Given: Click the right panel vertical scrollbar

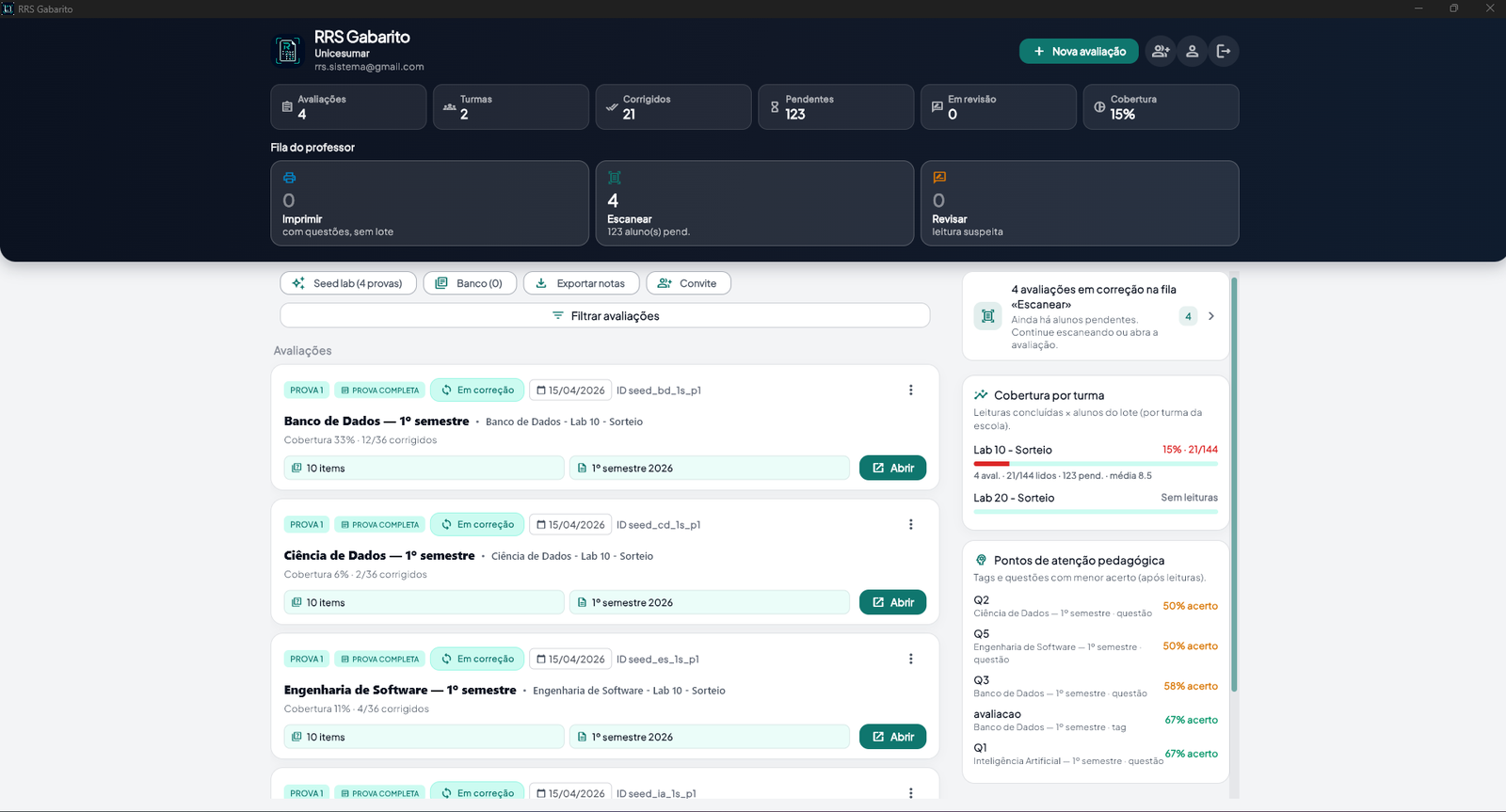Looking at the screenshot, I should [x=1234, y=485].
